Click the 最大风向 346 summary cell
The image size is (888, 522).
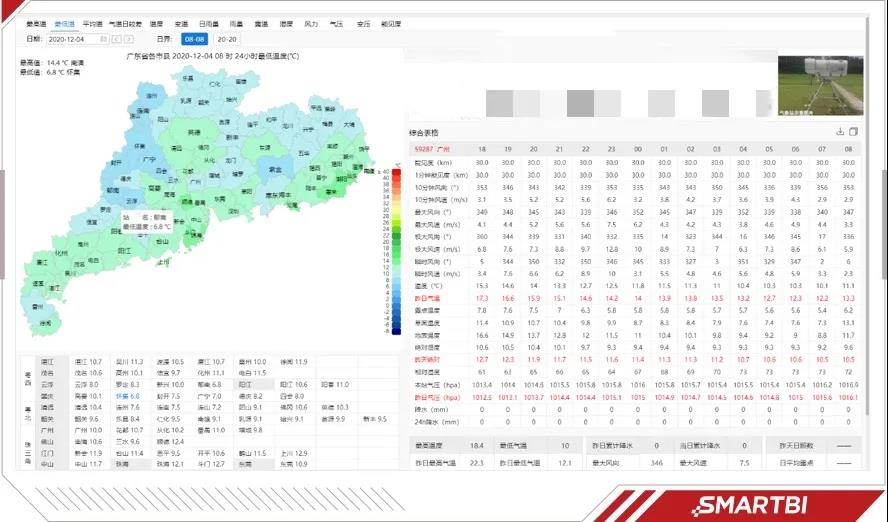click(628, 463)
